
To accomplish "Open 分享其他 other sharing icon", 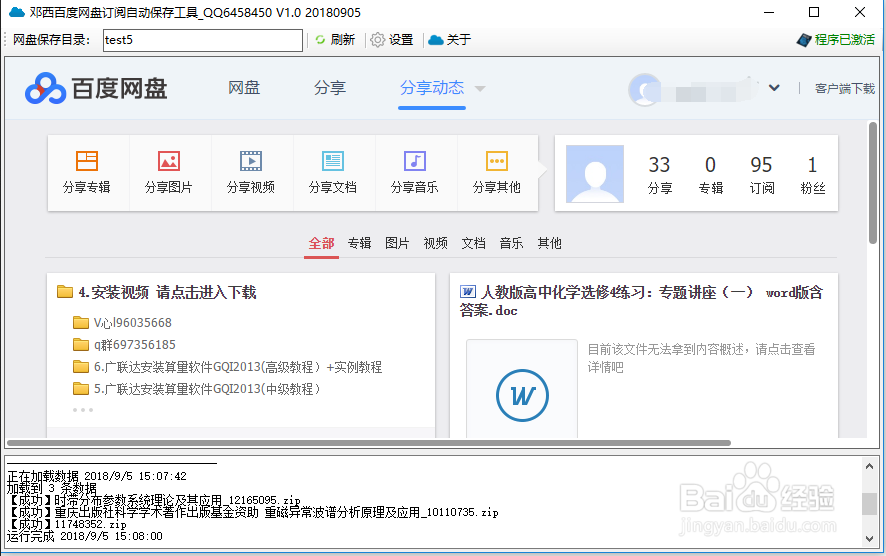I will (x=497, y=161).
